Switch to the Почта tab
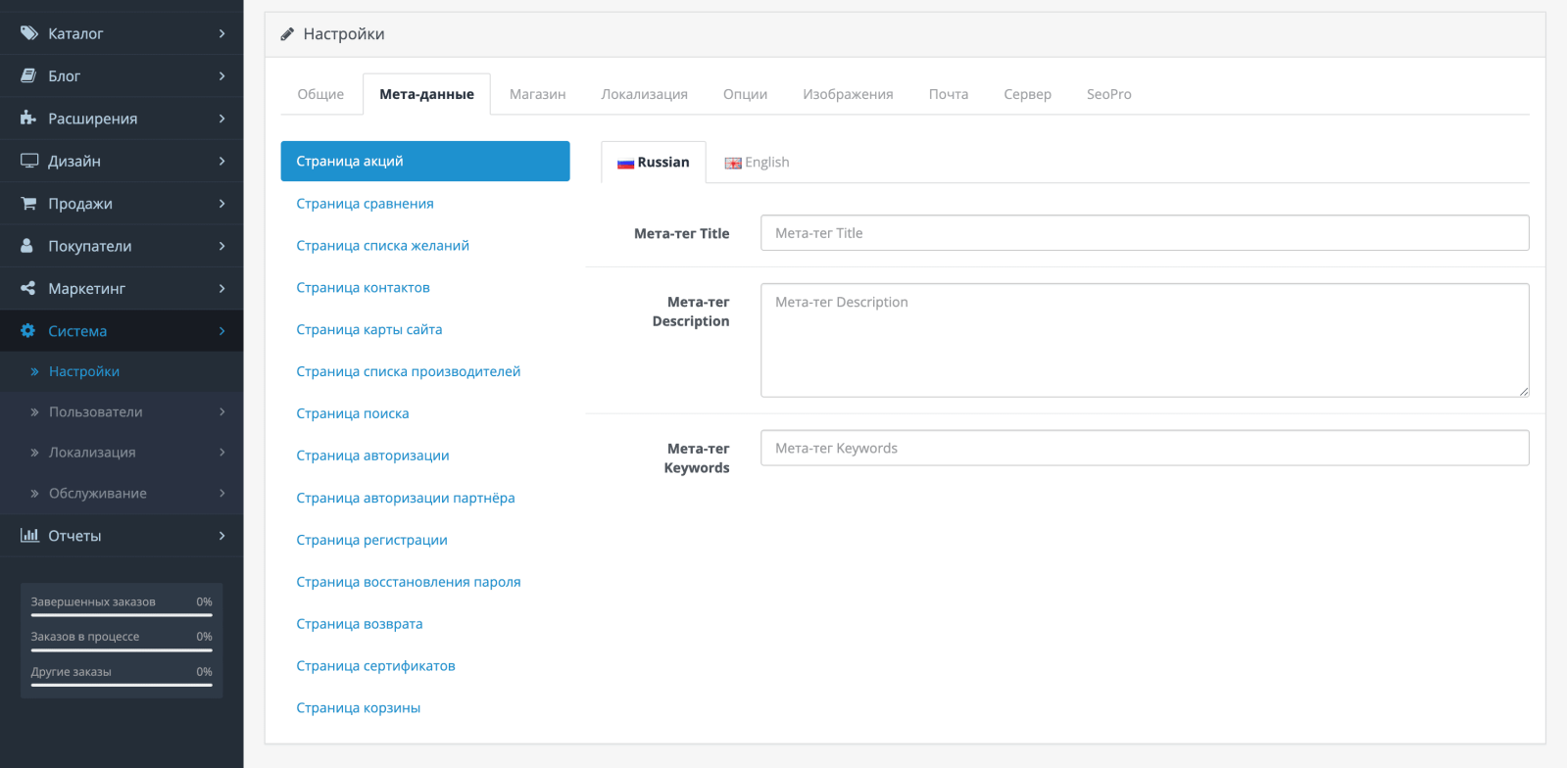 coord(948,94)
